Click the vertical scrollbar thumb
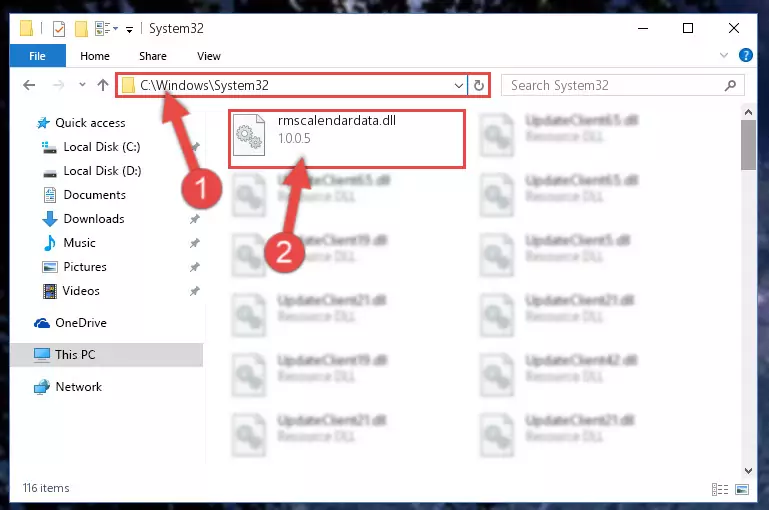 point(748,145)
